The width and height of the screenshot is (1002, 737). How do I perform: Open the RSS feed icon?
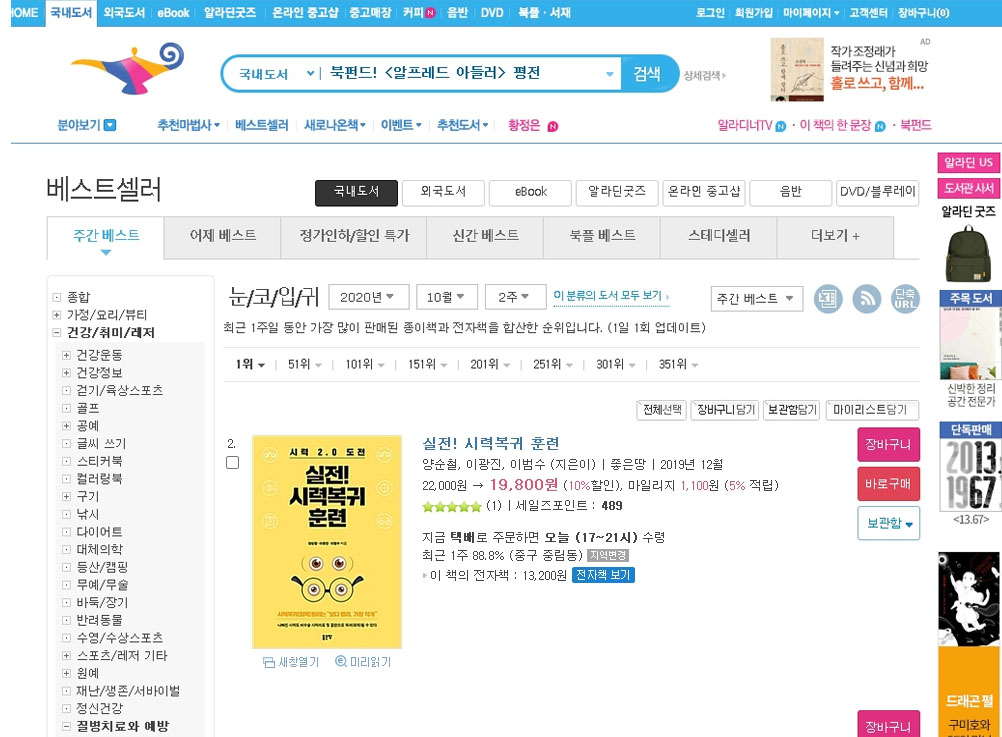(867, 299)
